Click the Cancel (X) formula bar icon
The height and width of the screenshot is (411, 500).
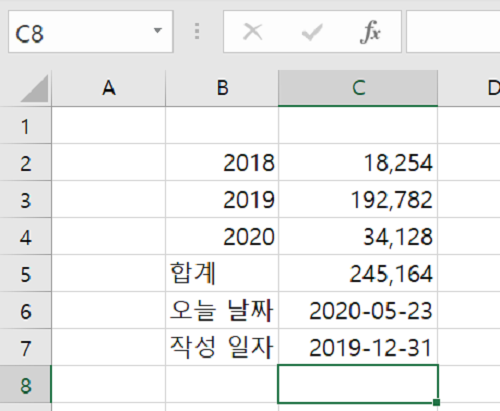point(252,32)
